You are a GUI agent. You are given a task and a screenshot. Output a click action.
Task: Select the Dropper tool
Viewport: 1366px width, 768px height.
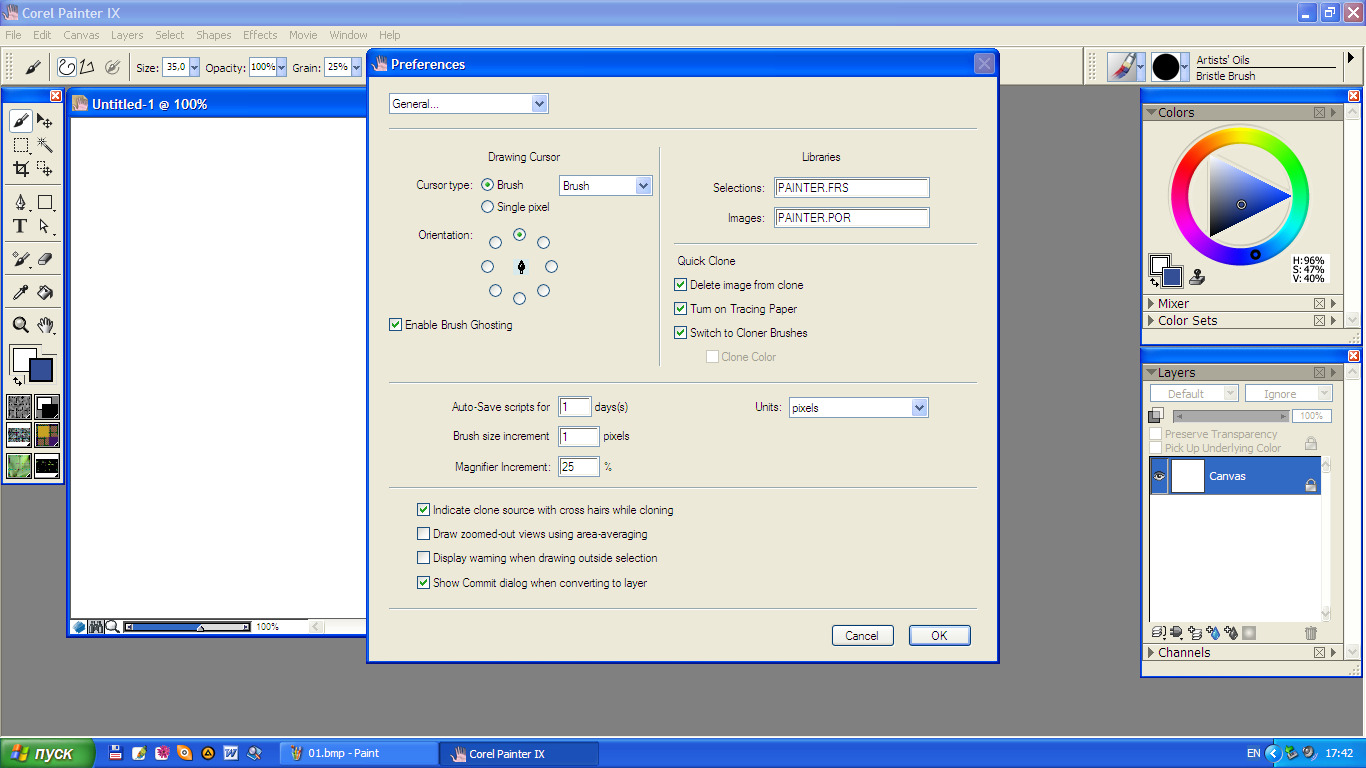coord(20,292)
